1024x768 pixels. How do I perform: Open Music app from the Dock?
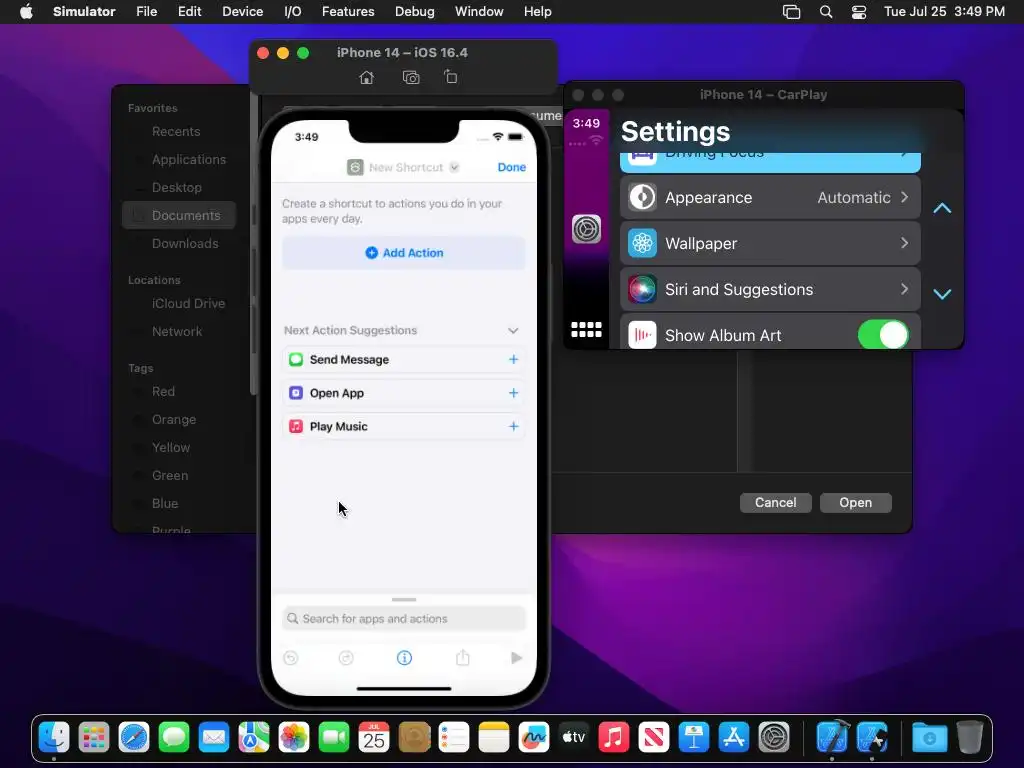pyautogui.click(x=614, y=738)
